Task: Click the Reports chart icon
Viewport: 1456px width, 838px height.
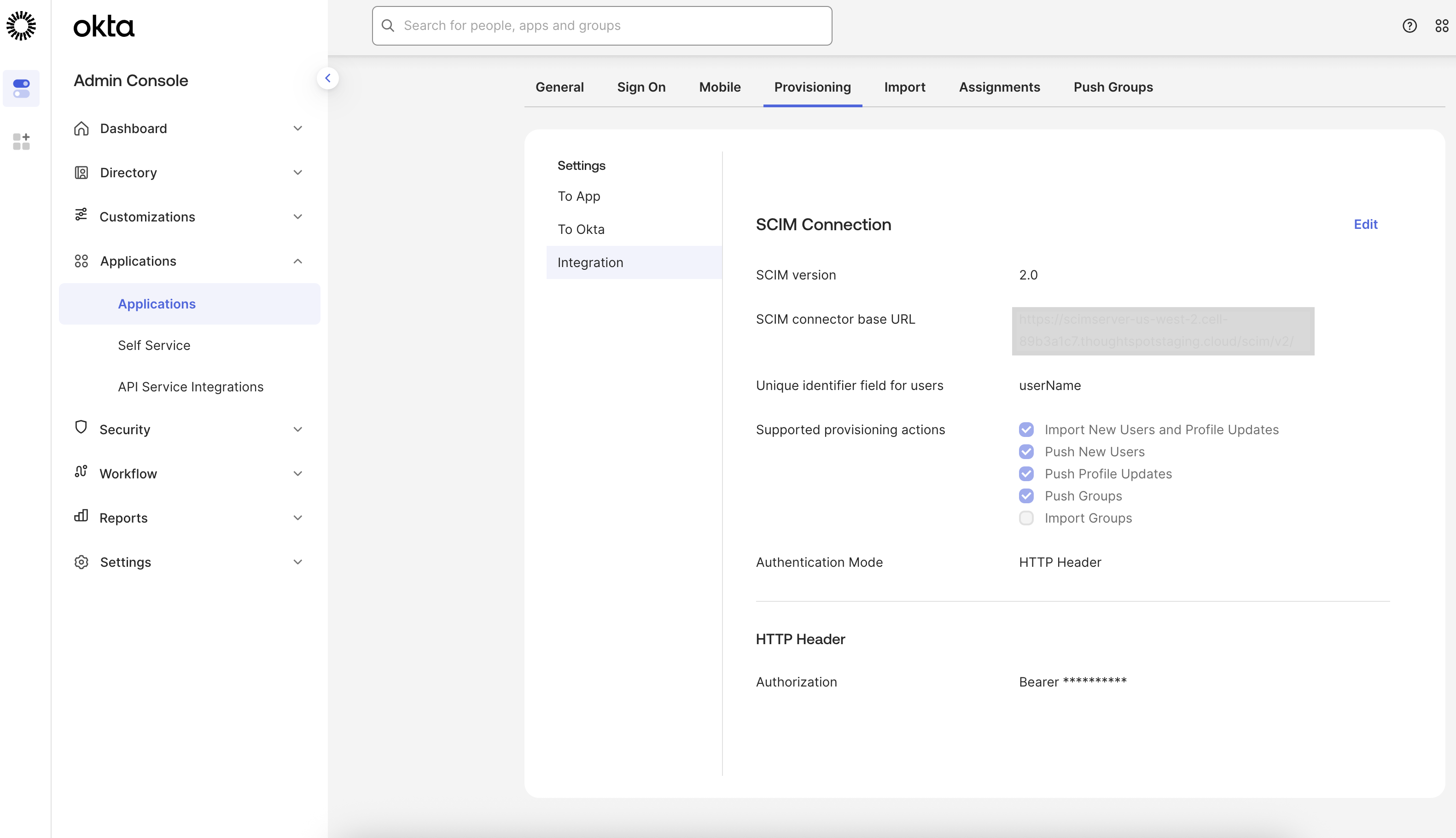Action: coord(81,518)
